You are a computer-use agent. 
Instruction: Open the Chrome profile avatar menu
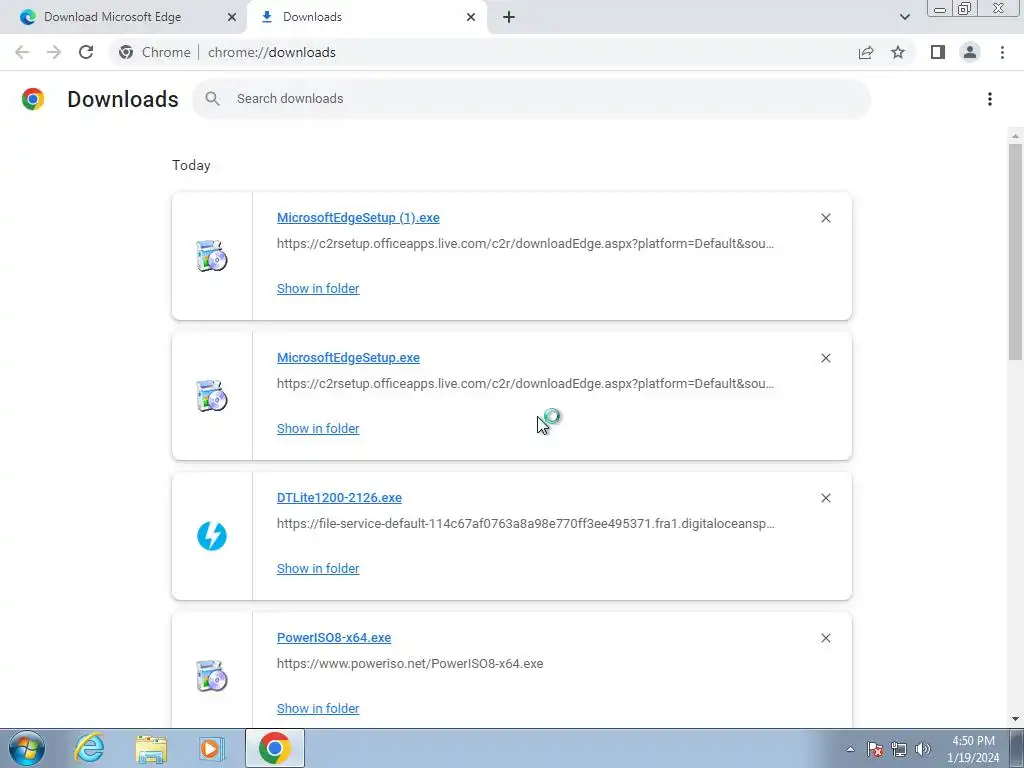click(970, 52)
